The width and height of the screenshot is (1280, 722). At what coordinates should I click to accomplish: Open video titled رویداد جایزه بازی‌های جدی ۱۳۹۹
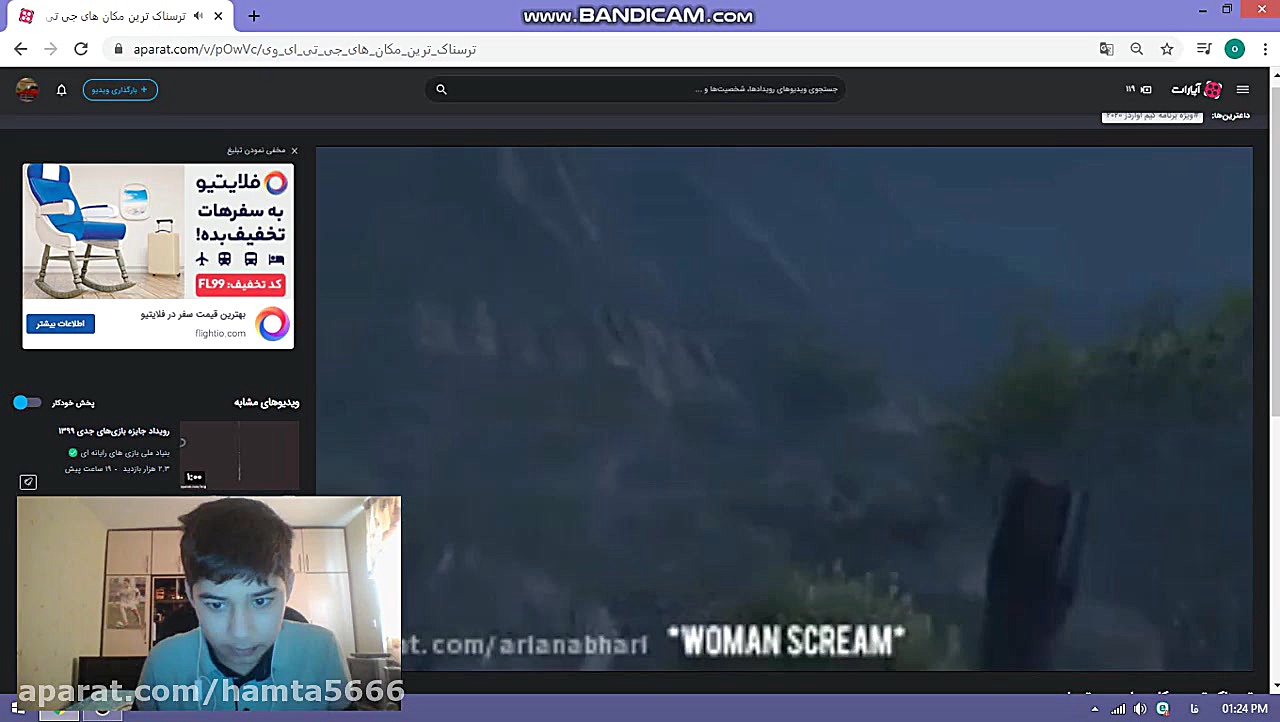click(x=114, y=431)
